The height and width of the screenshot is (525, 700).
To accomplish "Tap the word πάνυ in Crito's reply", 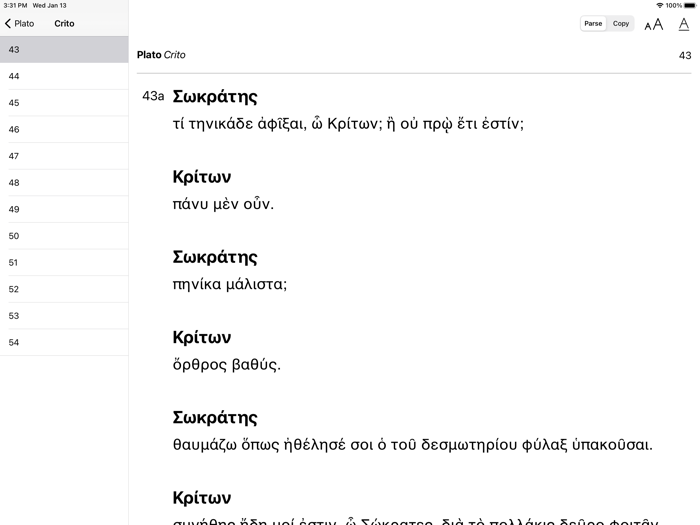I will 191,204.
